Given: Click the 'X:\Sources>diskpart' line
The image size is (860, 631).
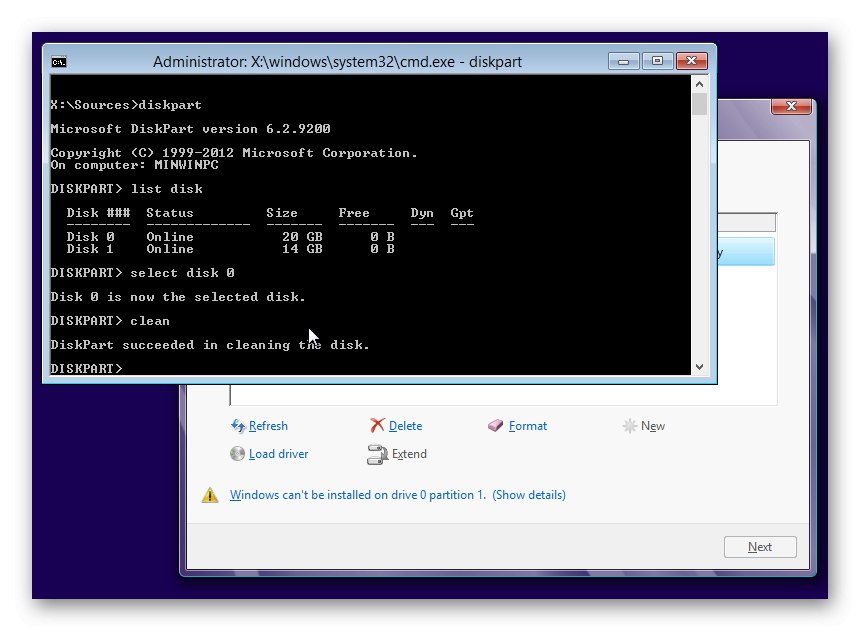Looking at the screenshot, I should click(126, 105).
